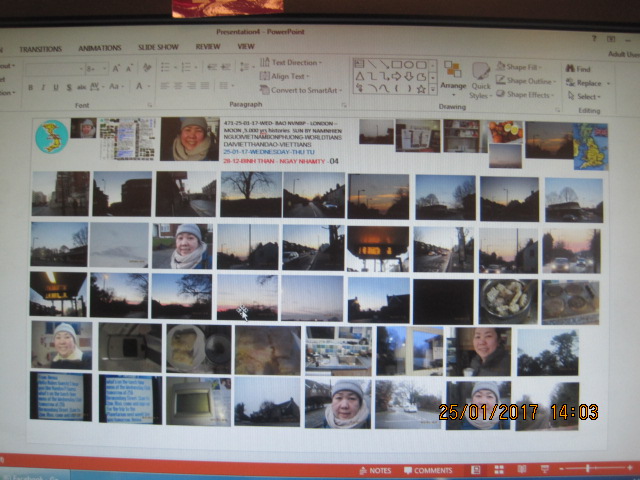Viewport: 640px width, 480px height.
Task: Open Character Spacing AV dropdown
Action: (97, 86)
